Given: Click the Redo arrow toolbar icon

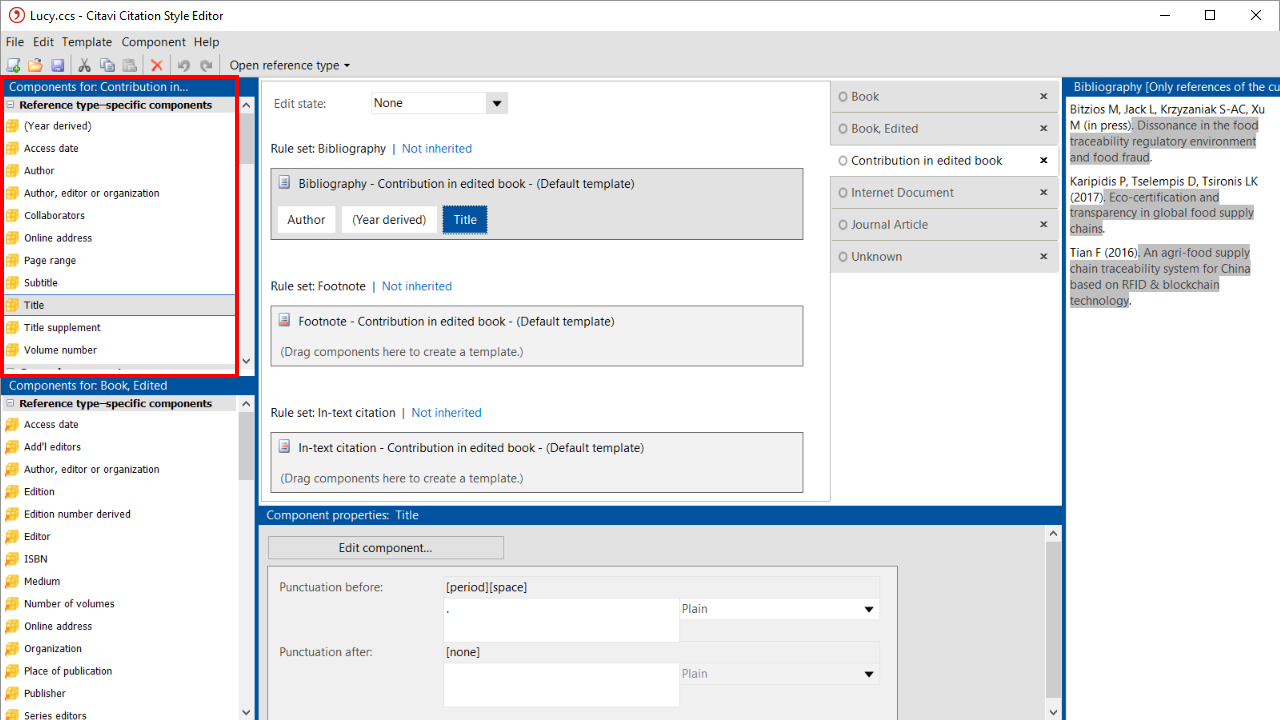Looking at the screenshot, I should [x=206, y=65].
